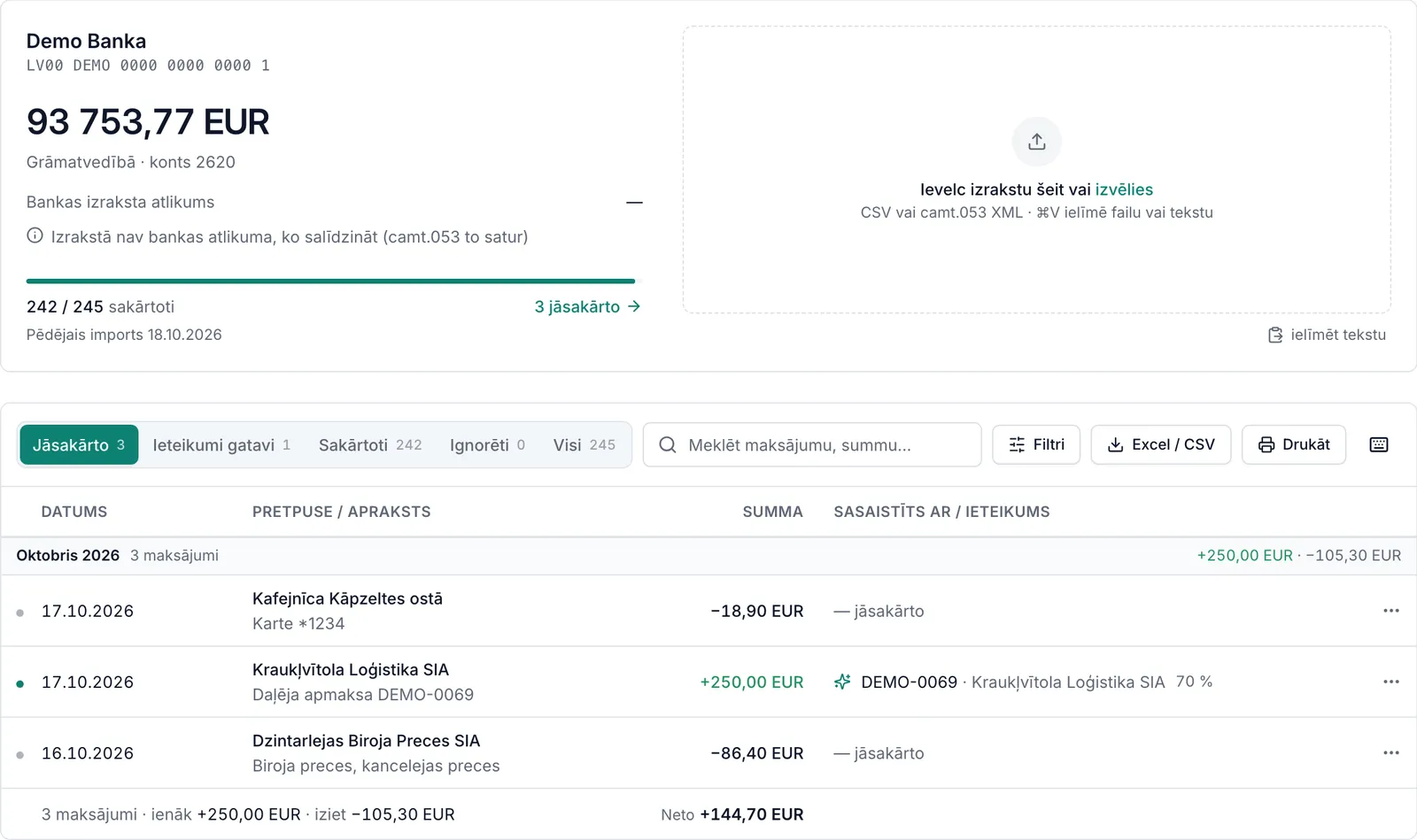
Task: Click the Kafejnīca Kāpzeltes ostā payee name
Action: tap(347, 598)
